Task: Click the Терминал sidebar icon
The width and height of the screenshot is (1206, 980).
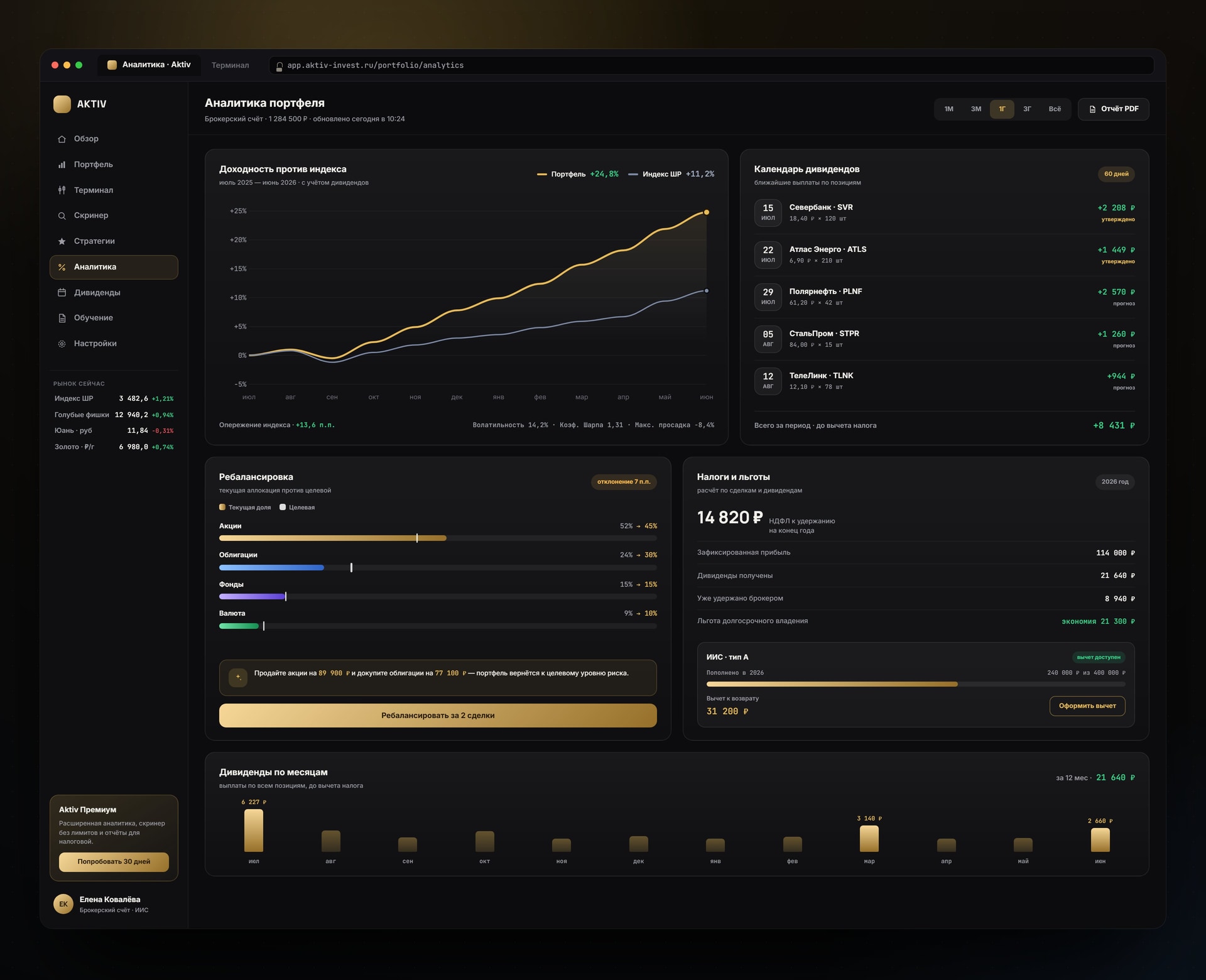Action: [62, 190]
